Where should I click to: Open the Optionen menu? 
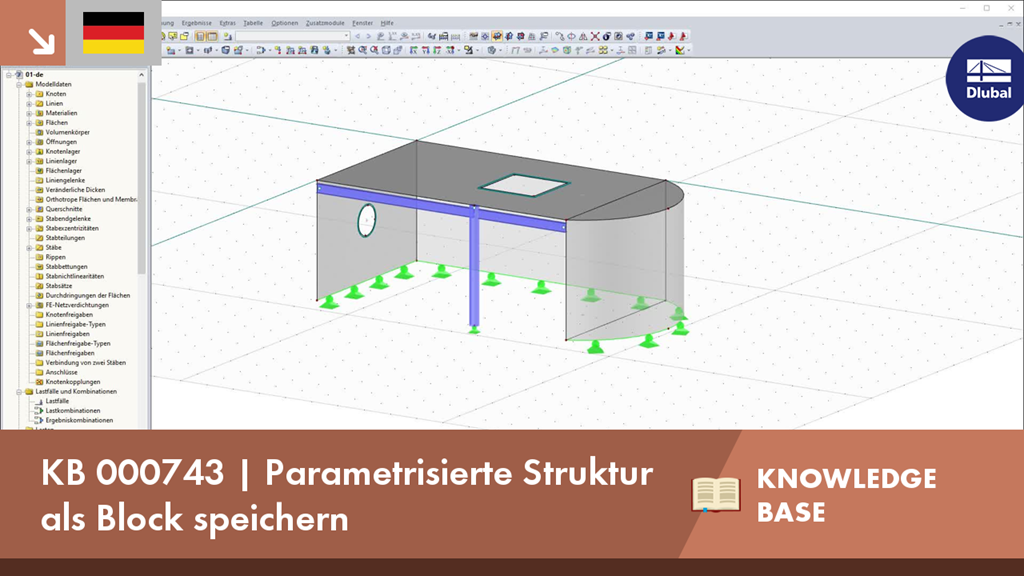[x=284, y=23]
